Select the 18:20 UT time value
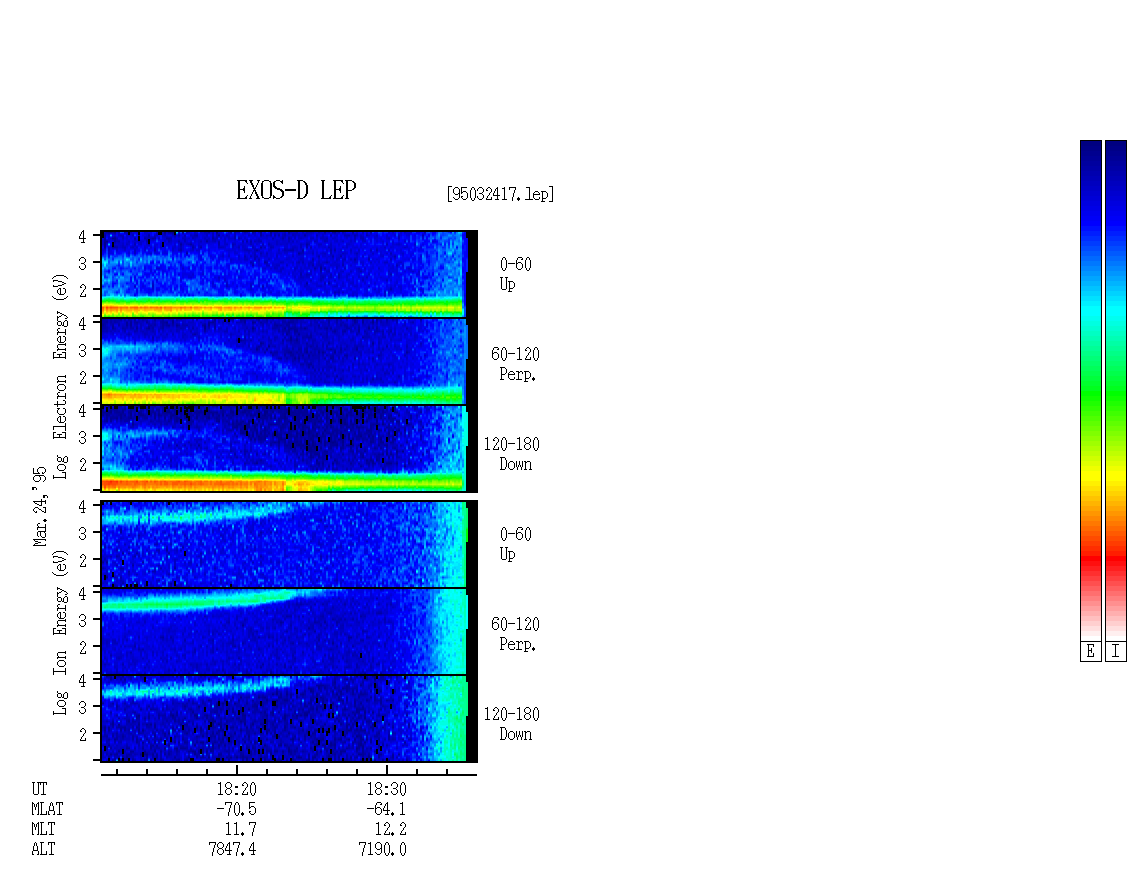This screenshot has height=875, width=1130. (236, 789)
